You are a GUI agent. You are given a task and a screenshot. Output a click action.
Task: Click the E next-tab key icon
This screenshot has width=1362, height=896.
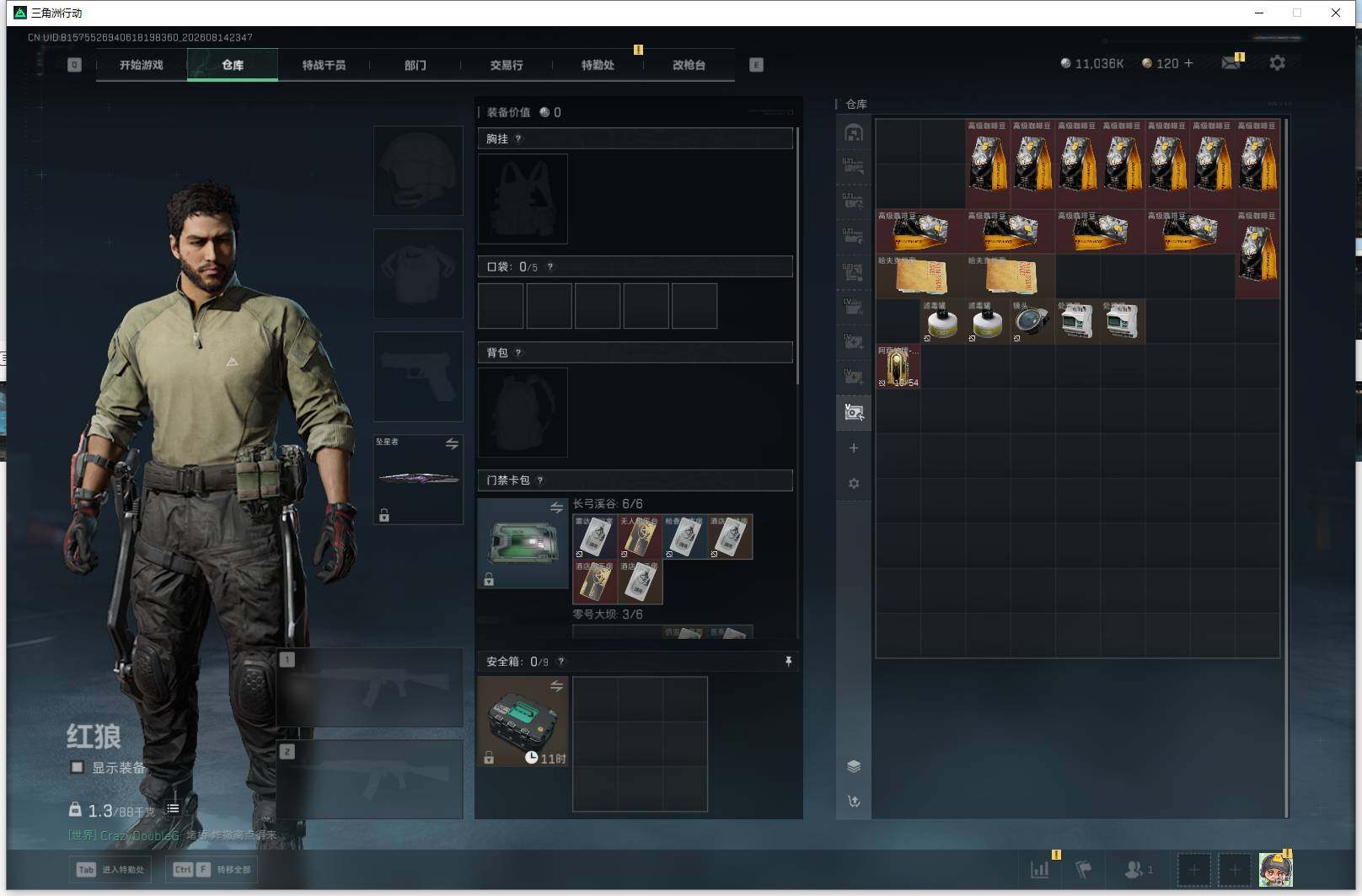click(756, 65)
